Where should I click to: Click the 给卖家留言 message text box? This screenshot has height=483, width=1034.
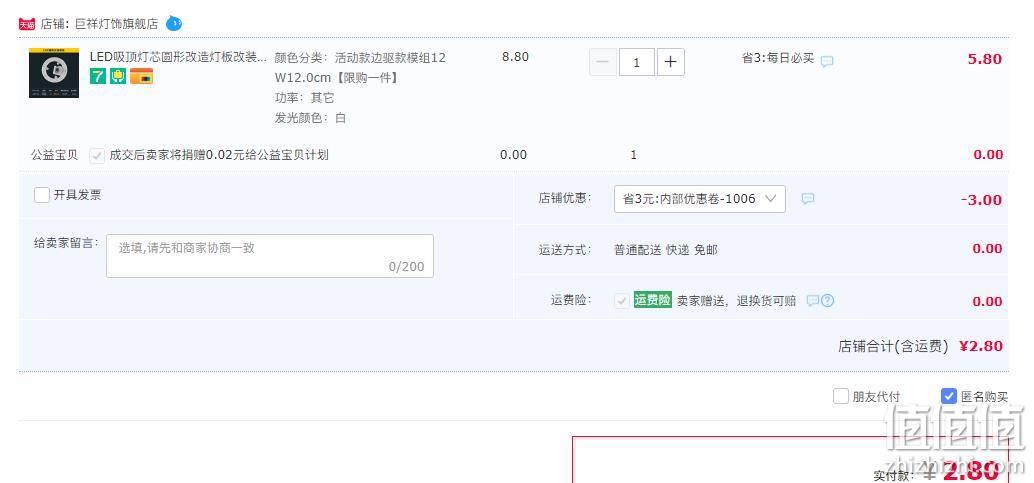(270, 256)
